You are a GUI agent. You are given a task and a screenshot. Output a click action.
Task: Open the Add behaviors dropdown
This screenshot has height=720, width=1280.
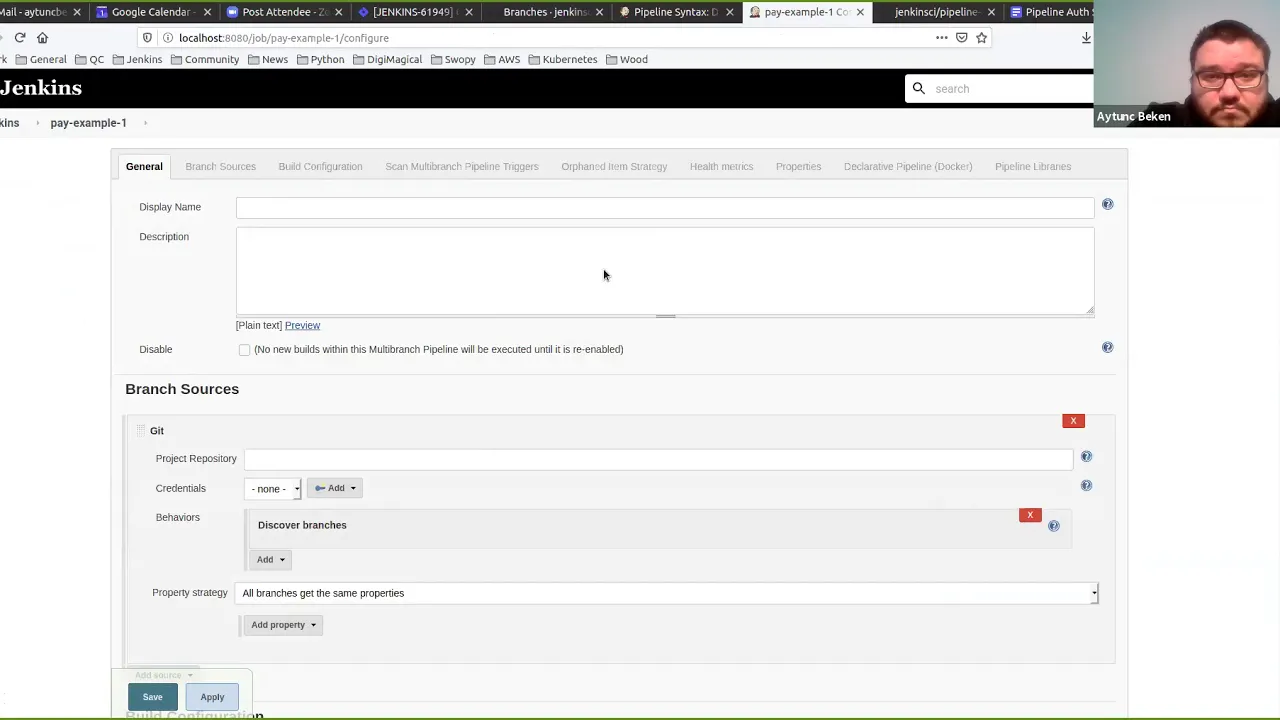click(270, 560)
